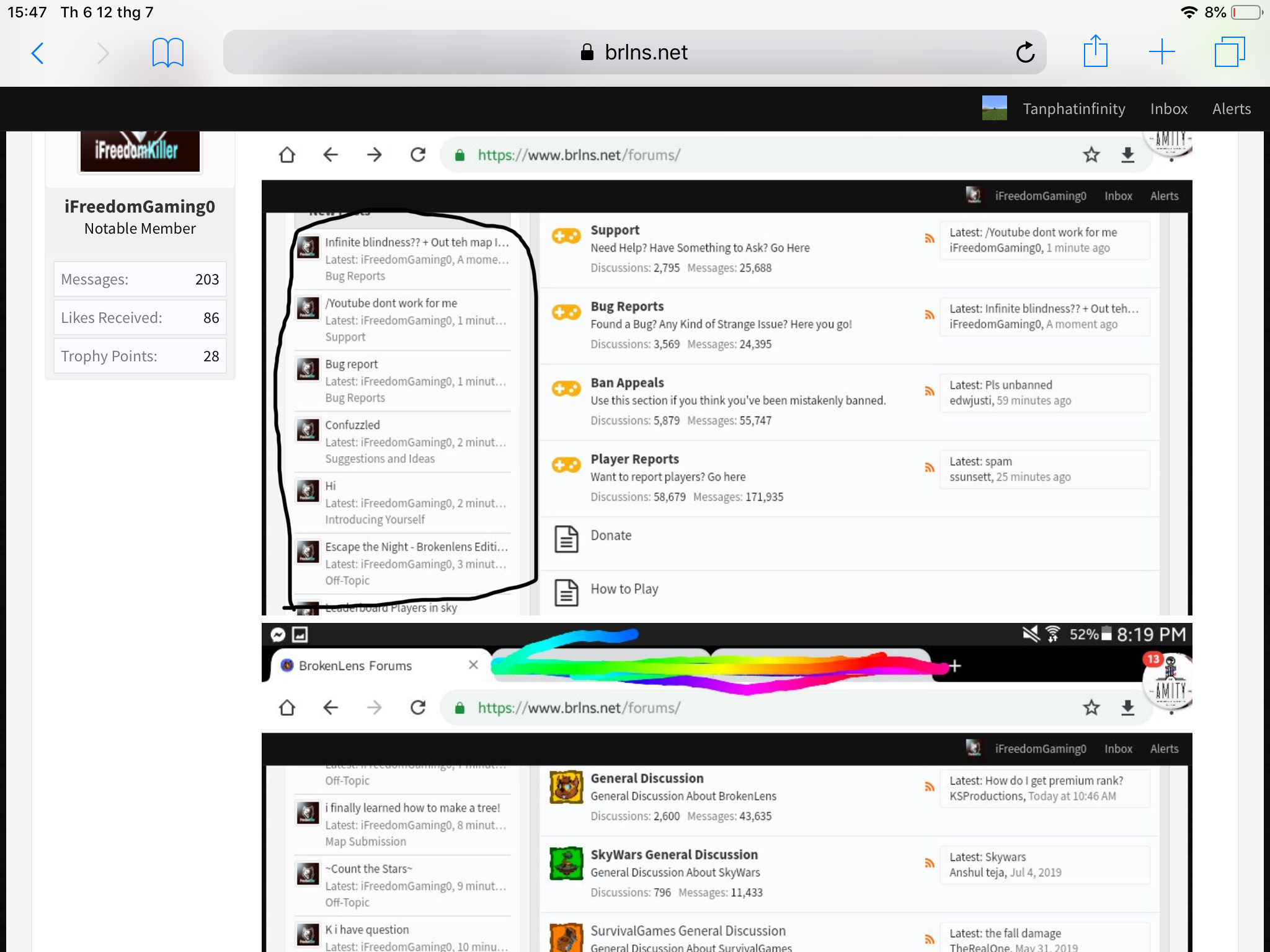Viewport: 1270px width, 952px height.
Task: Show all open tabs overview icon
Action: (1230, 52)
